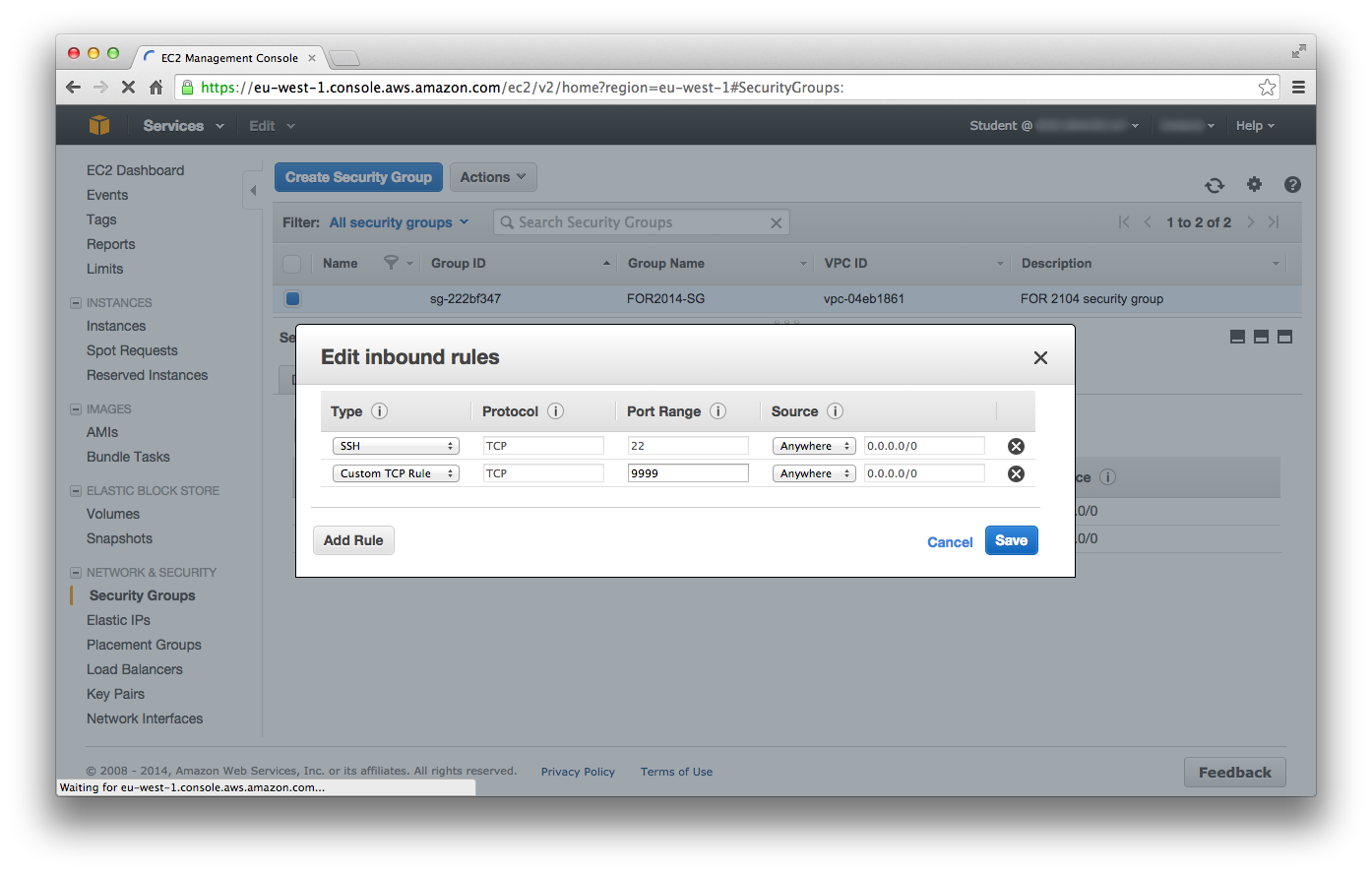Click Create Security Group button
Screen dimensions: 1372x874
tap(358, 177)
